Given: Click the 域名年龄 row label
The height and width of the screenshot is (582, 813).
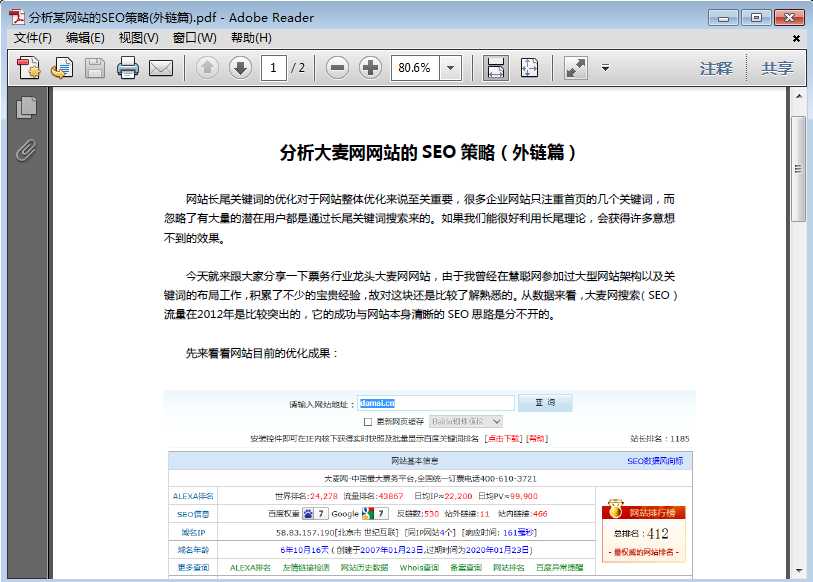Looking at the screenshot, I should pos(193,550).
